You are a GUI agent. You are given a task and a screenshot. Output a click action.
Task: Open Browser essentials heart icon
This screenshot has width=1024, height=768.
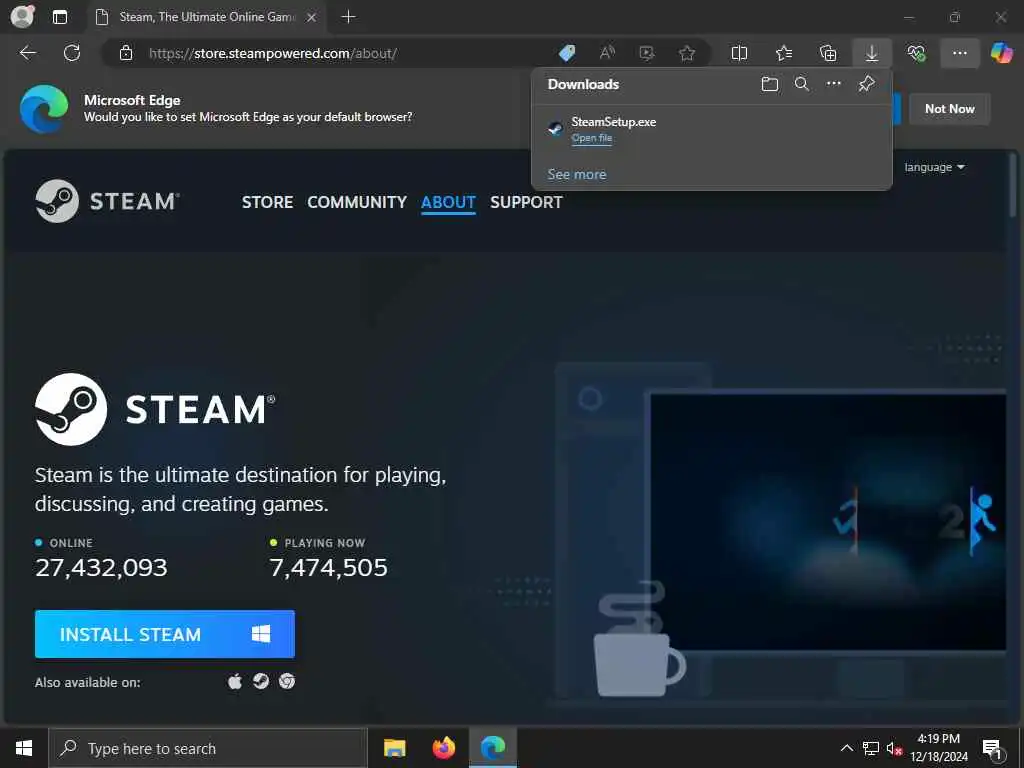pos(916,53)
